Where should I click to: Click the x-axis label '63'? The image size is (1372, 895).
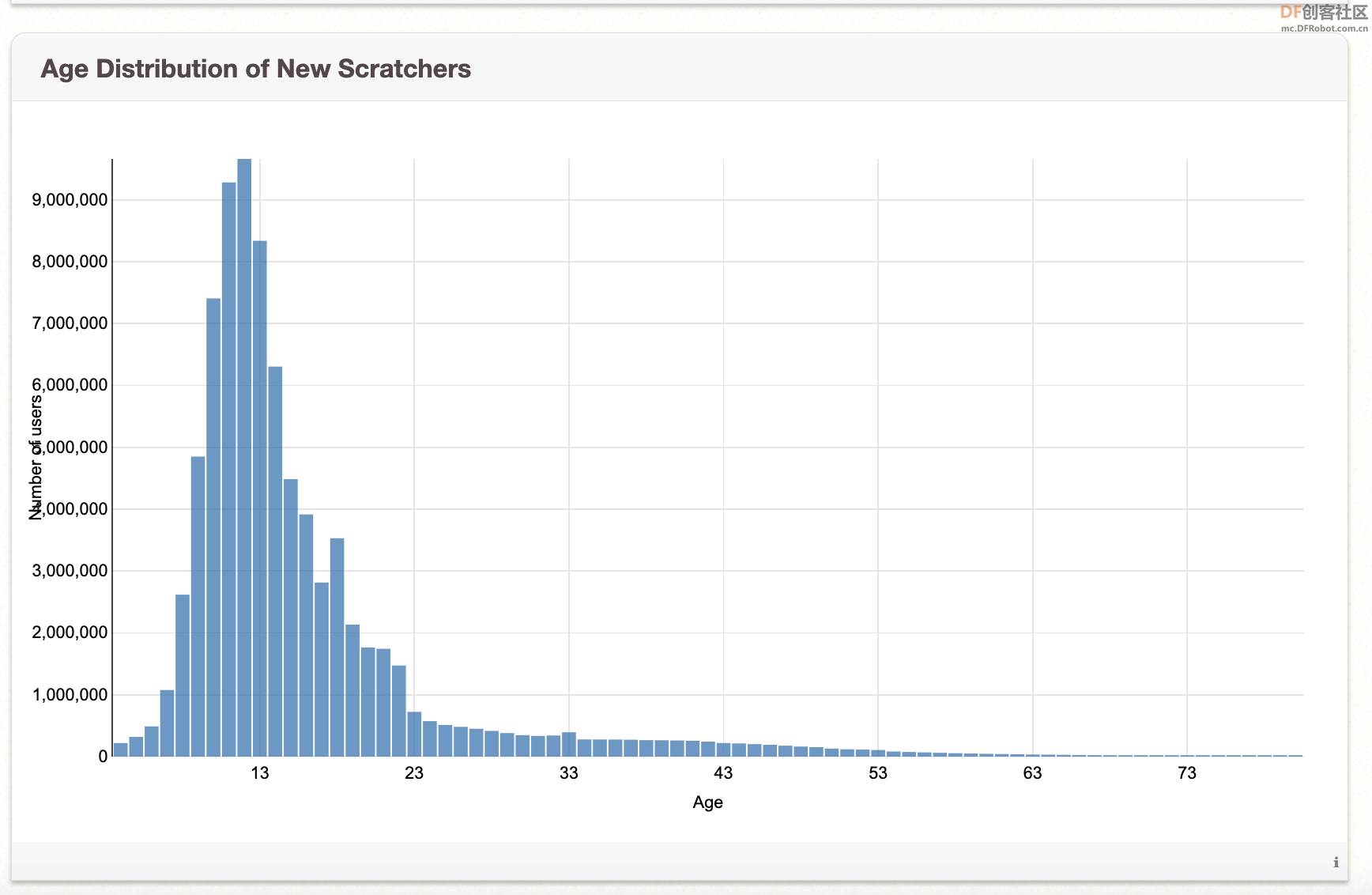(1032, 773)
